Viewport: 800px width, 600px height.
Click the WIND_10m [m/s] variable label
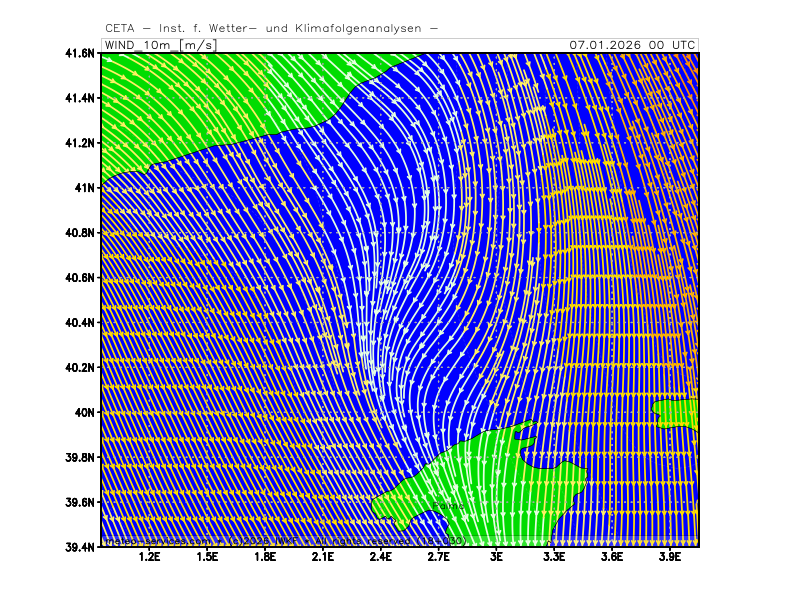[160, 45]
